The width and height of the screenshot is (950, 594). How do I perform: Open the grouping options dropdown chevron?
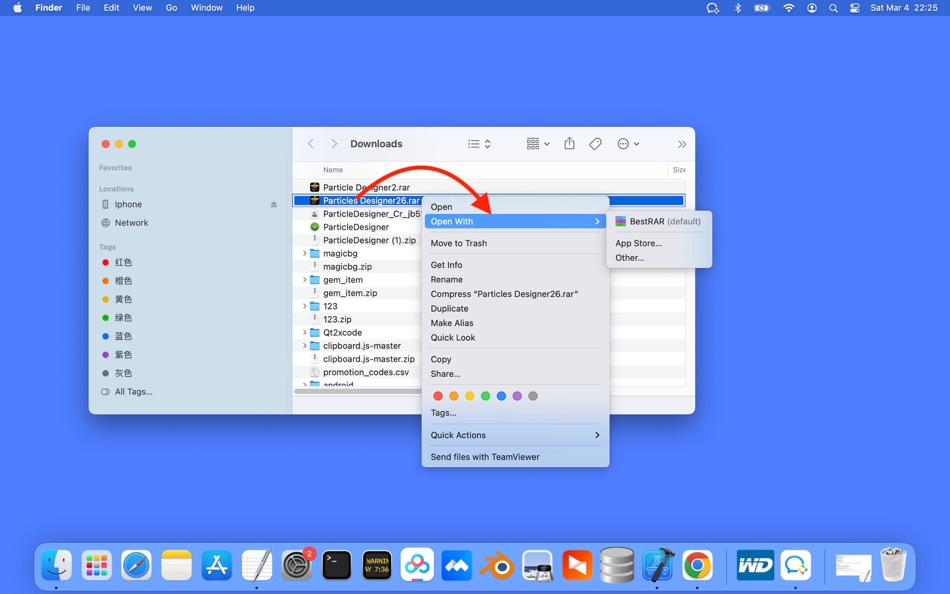[x=545, y=143]
